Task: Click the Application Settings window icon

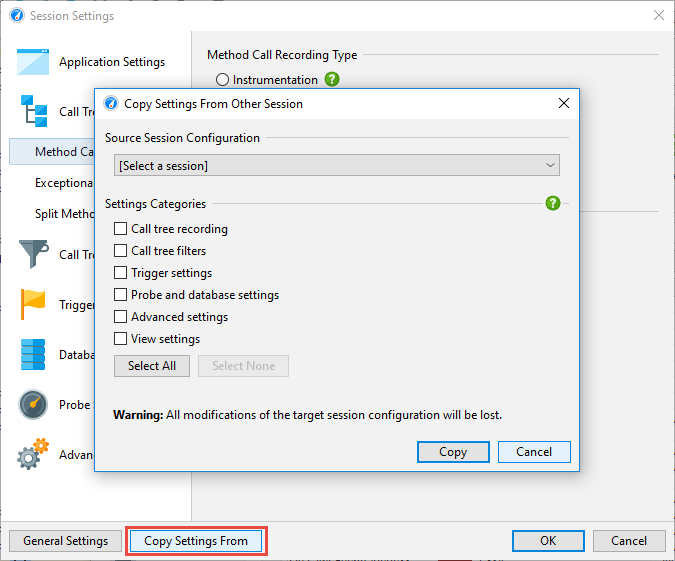Action: click(33, 62)
